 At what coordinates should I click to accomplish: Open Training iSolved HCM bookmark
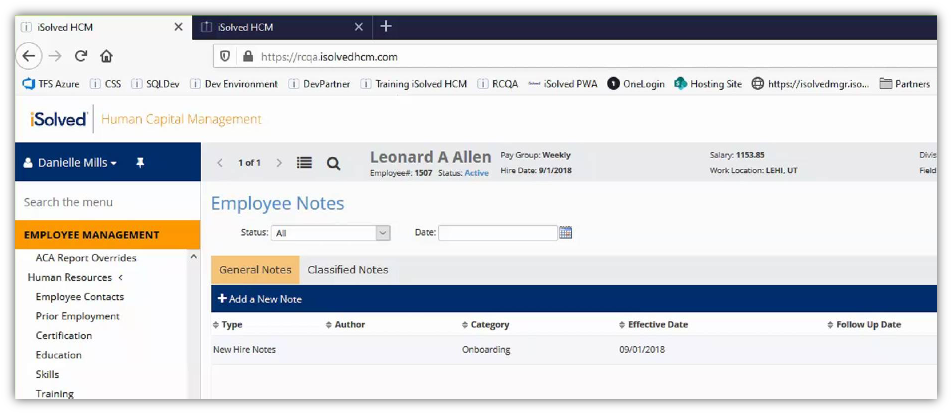coord(414,84)
